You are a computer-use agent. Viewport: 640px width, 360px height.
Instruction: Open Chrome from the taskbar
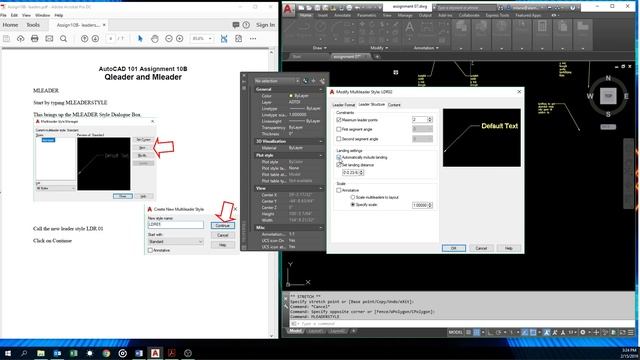(106, 353)
